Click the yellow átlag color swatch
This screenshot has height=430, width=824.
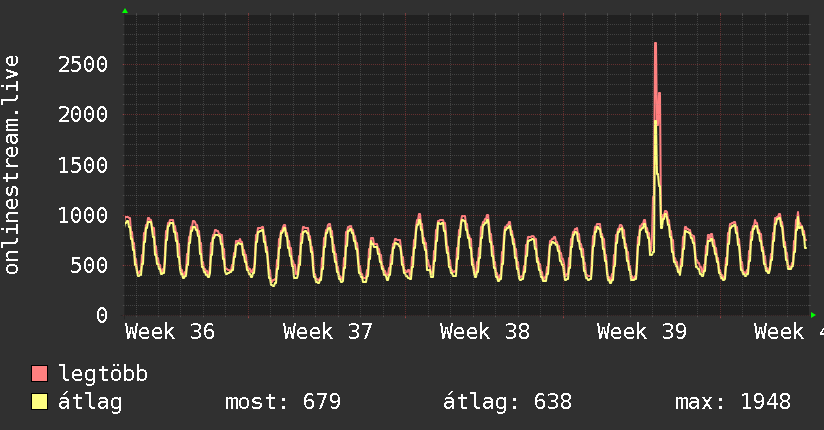pos(39,402)
